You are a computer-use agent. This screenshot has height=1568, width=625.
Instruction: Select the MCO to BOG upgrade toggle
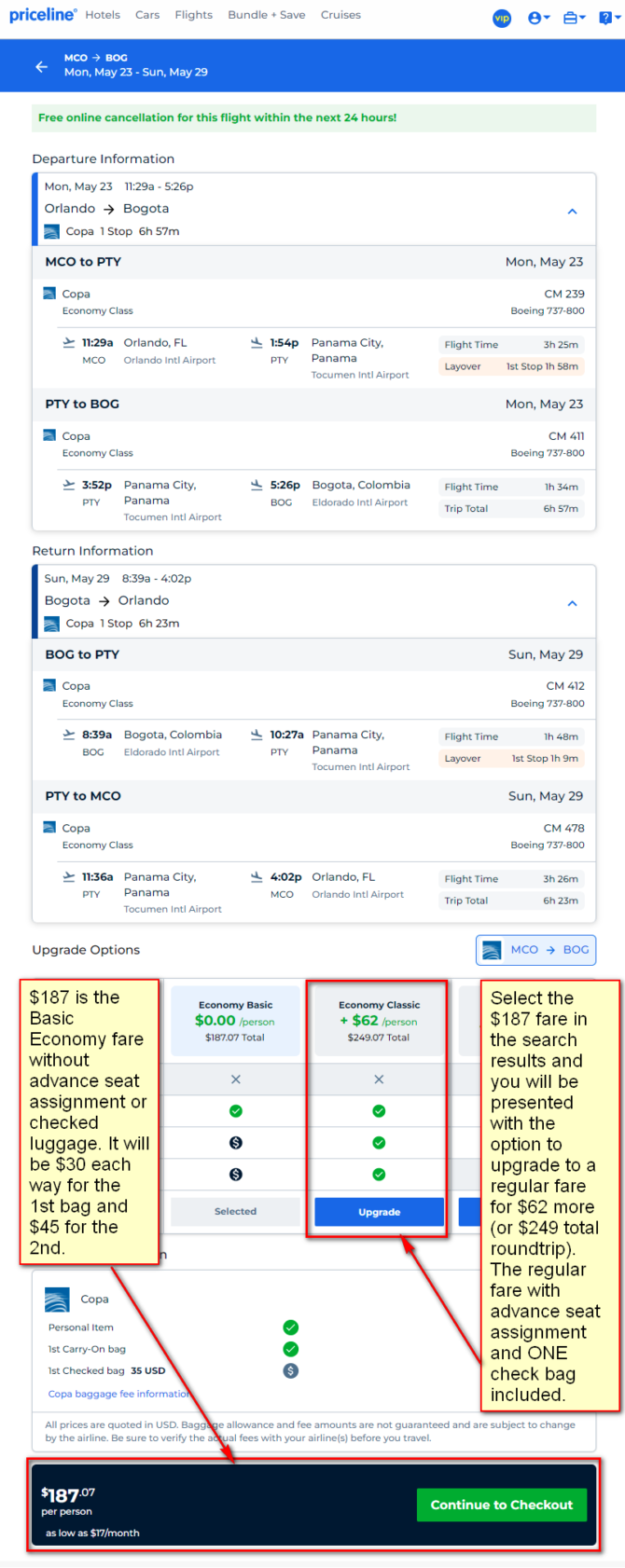pos(536,950)
